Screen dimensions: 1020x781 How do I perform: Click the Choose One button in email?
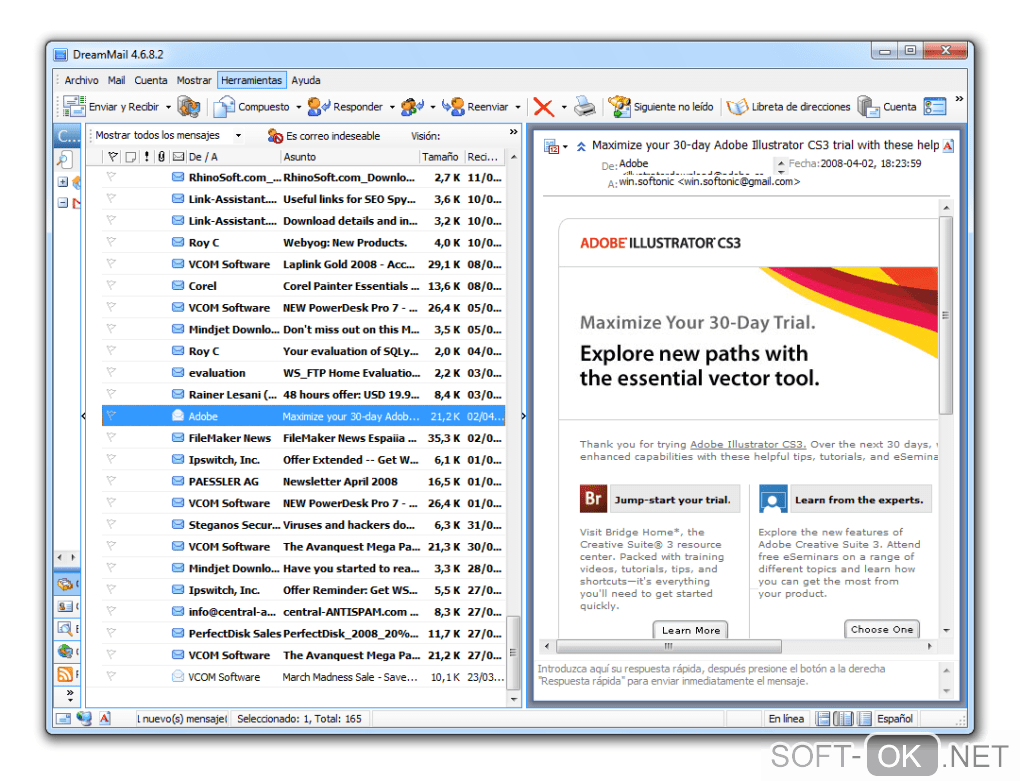point(882,629)
